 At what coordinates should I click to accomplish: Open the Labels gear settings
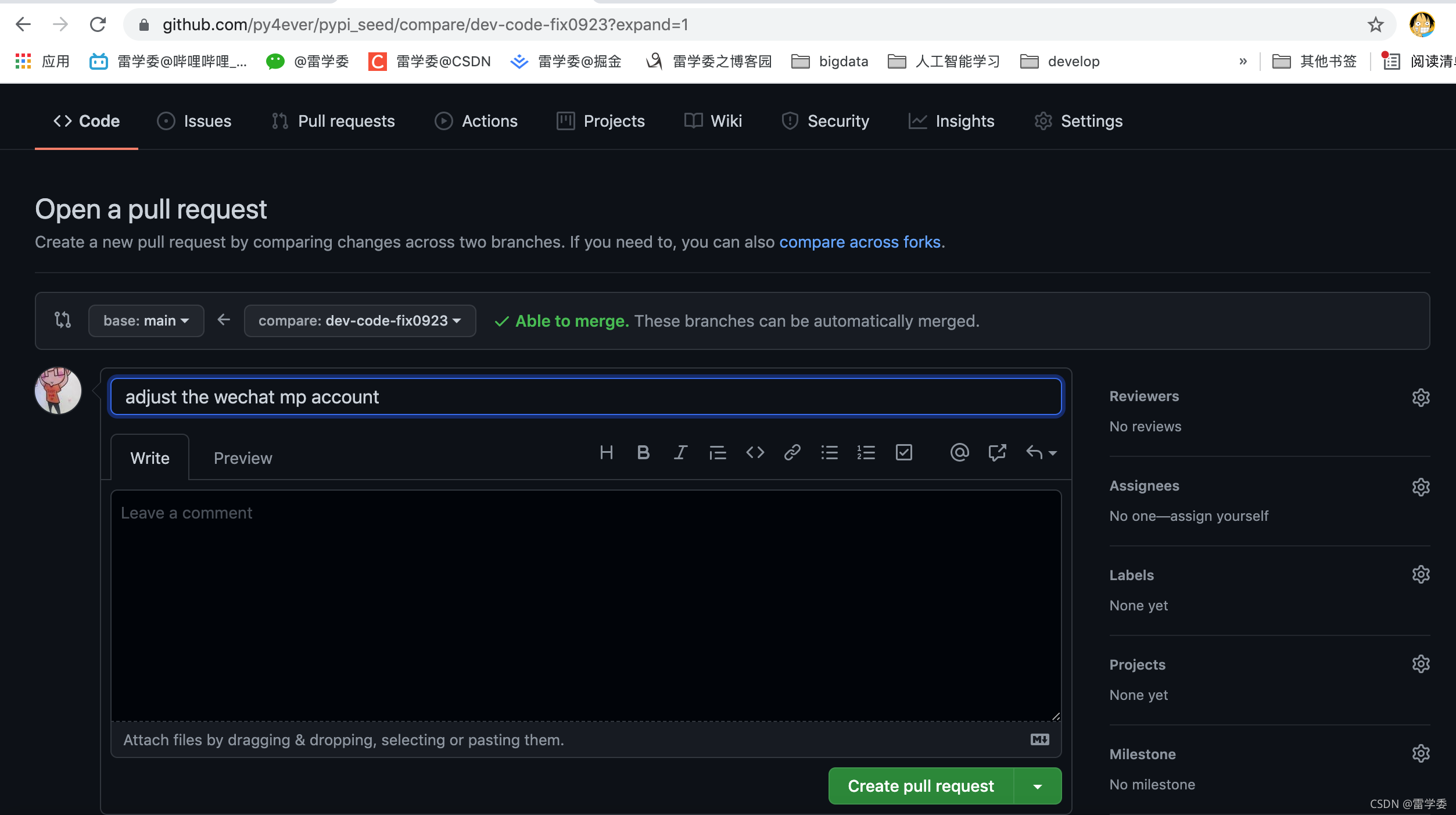(1421, 574)
